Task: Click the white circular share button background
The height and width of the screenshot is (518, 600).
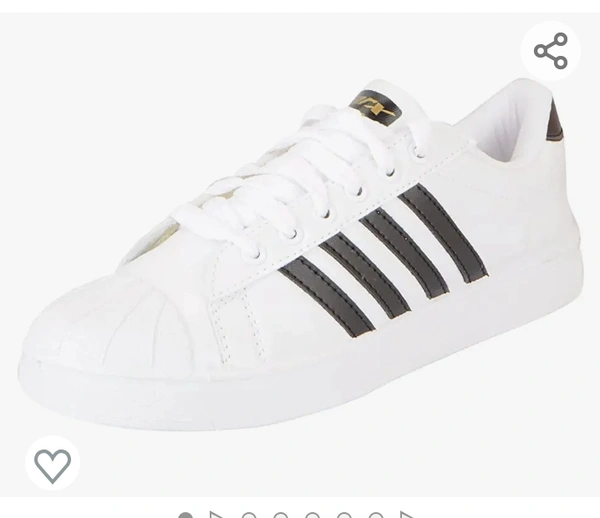Action: point(551,50)
